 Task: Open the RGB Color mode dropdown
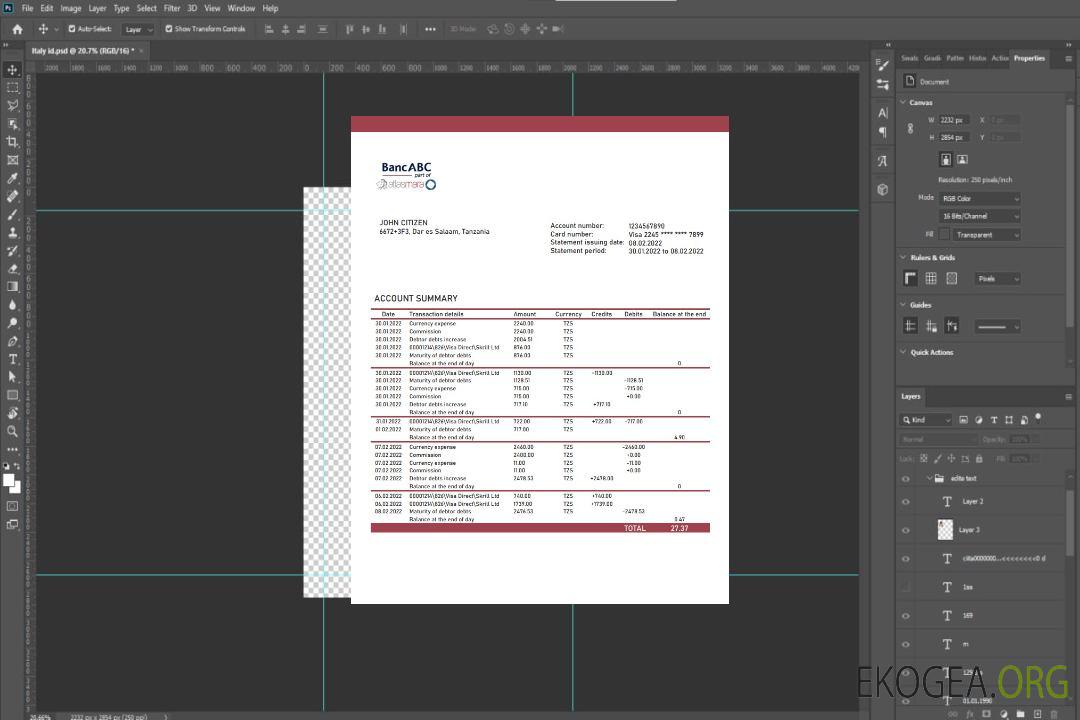pyautogui.click(x=980, y=198)
